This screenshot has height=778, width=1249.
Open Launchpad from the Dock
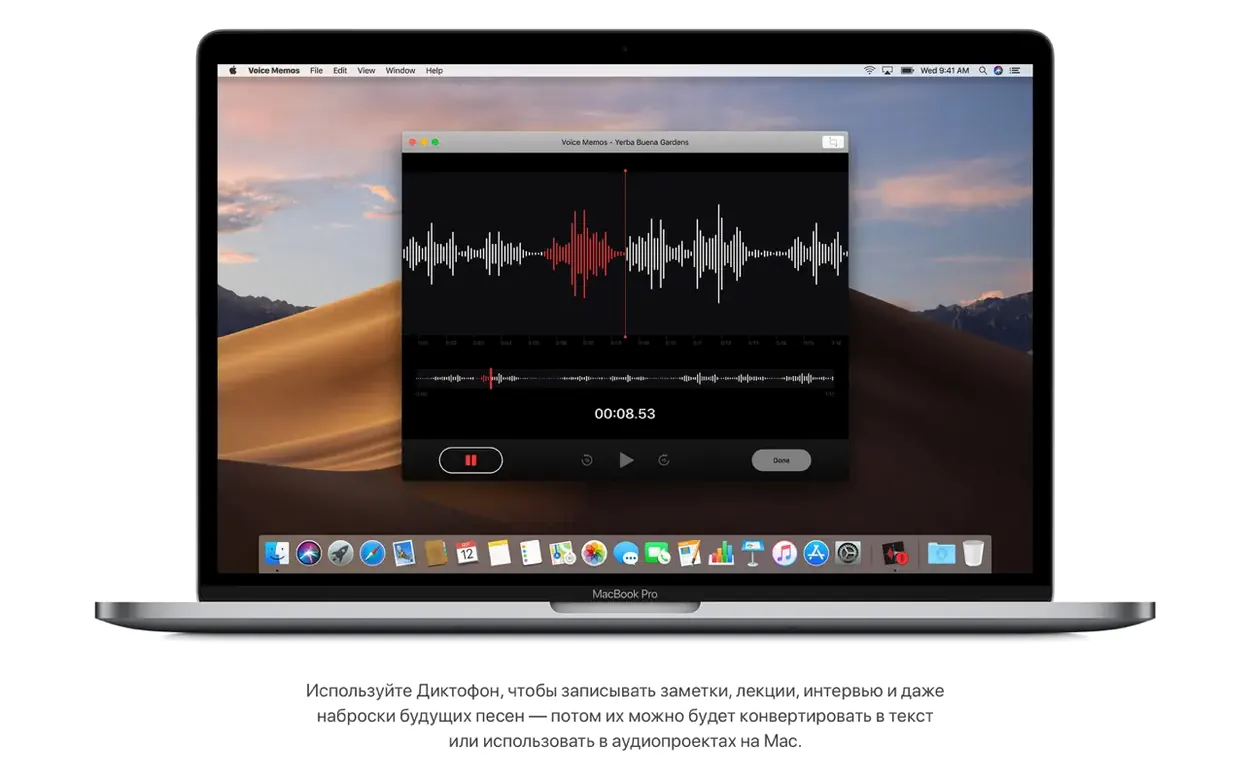point(341,553)
